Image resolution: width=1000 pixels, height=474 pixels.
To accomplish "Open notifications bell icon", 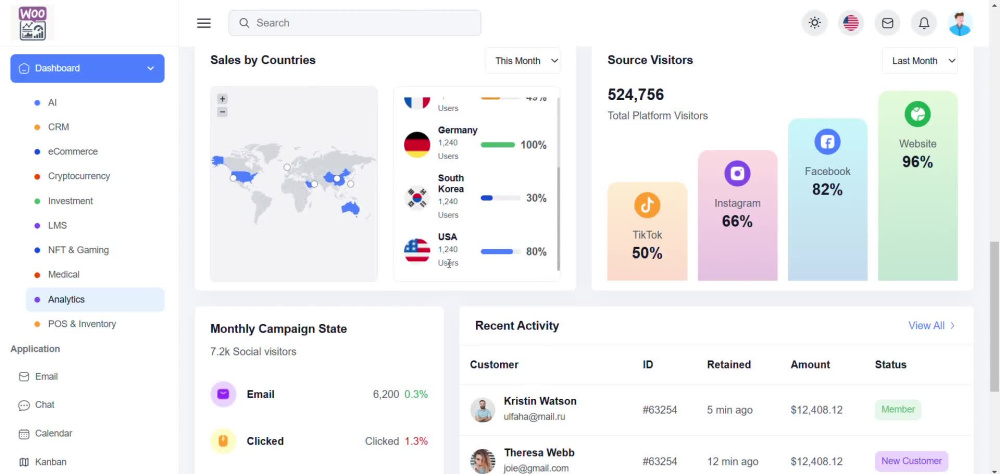I will [923, 23].
